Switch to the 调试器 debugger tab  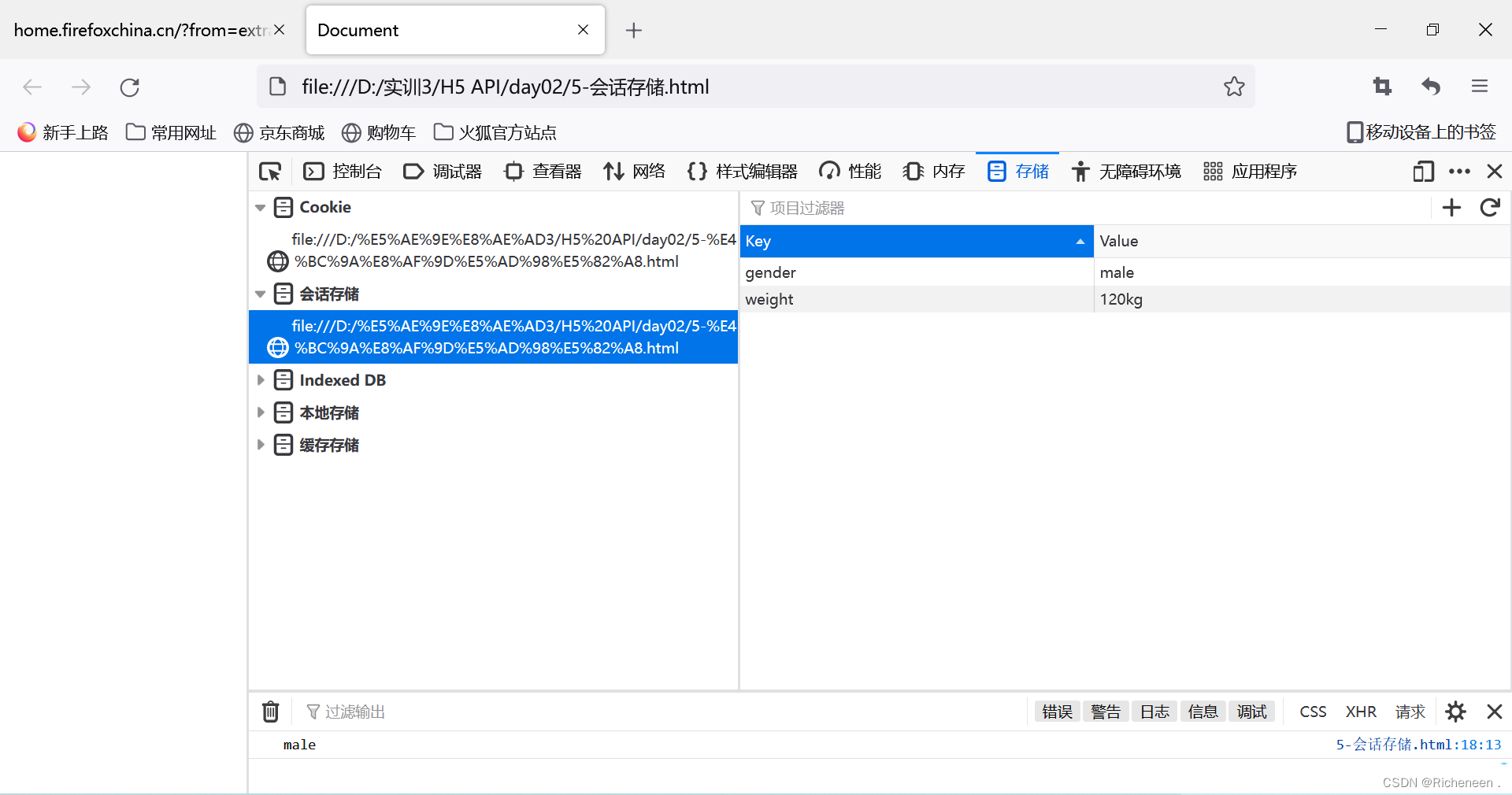click(x=443, y=172)
